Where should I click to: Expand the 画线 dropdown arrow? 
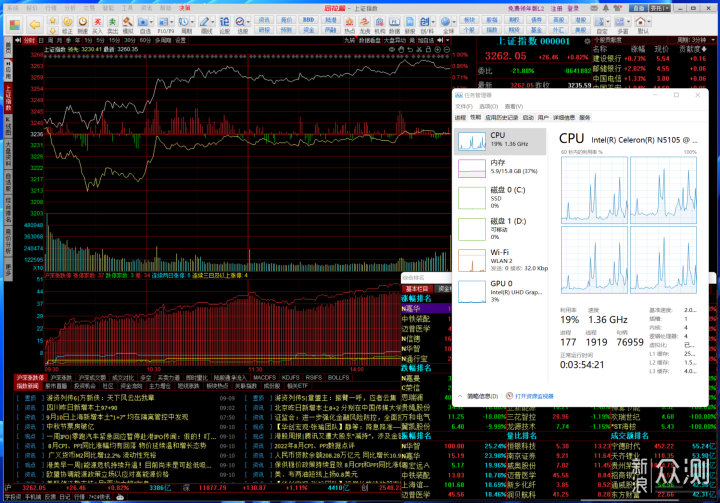(213, 22)
